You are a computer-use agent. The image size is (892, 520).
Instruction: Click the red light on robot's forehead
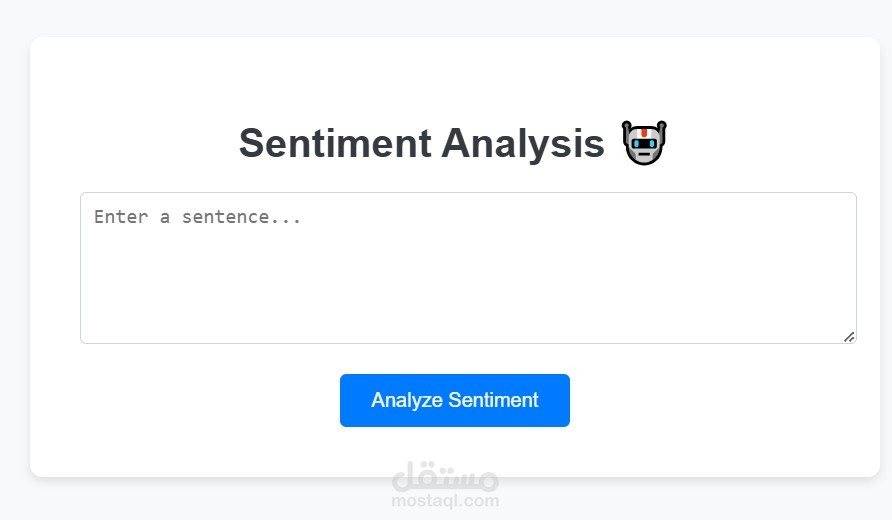645,131
